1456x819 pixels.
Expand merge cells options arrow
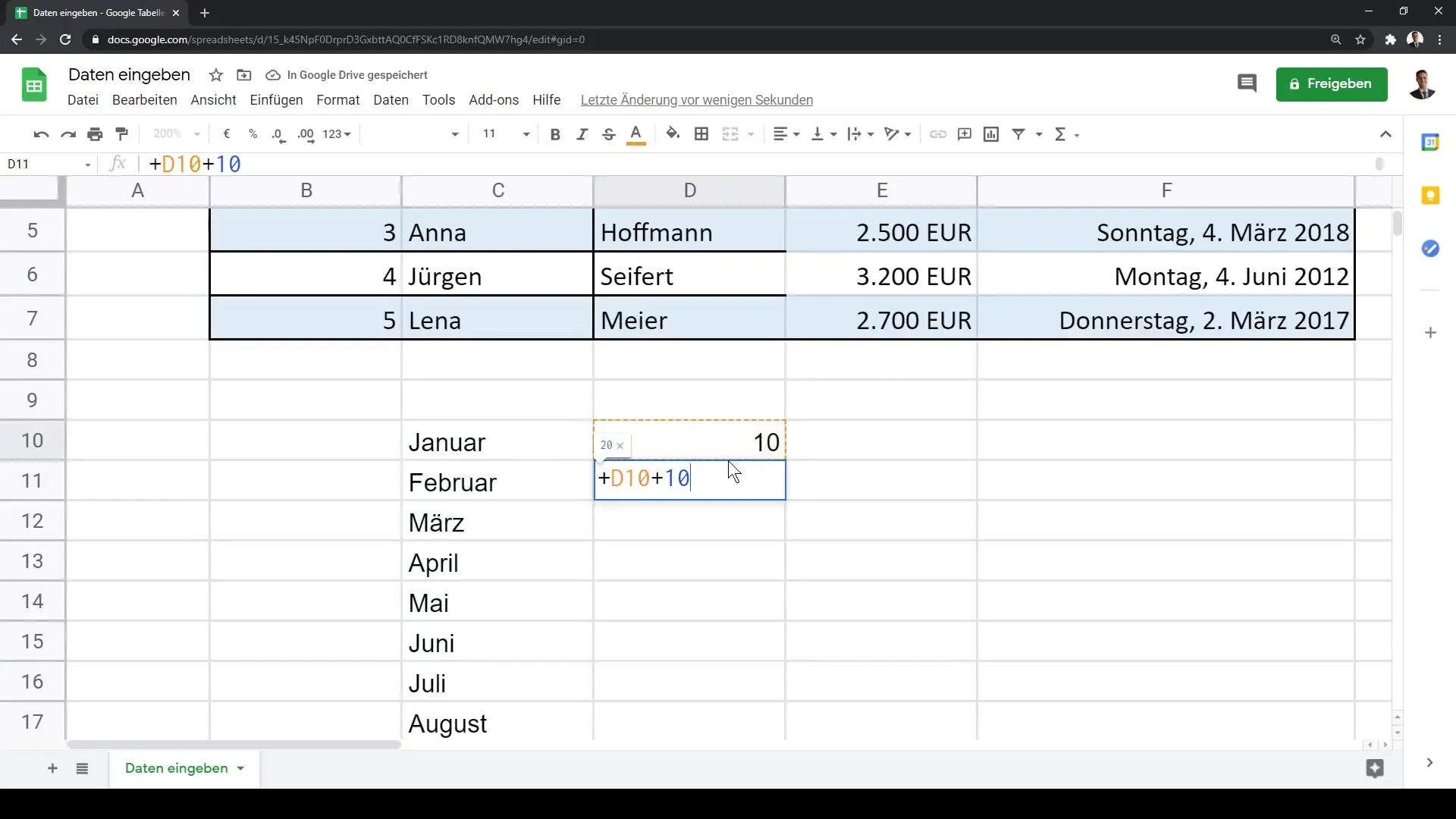(x=751, y=134)
